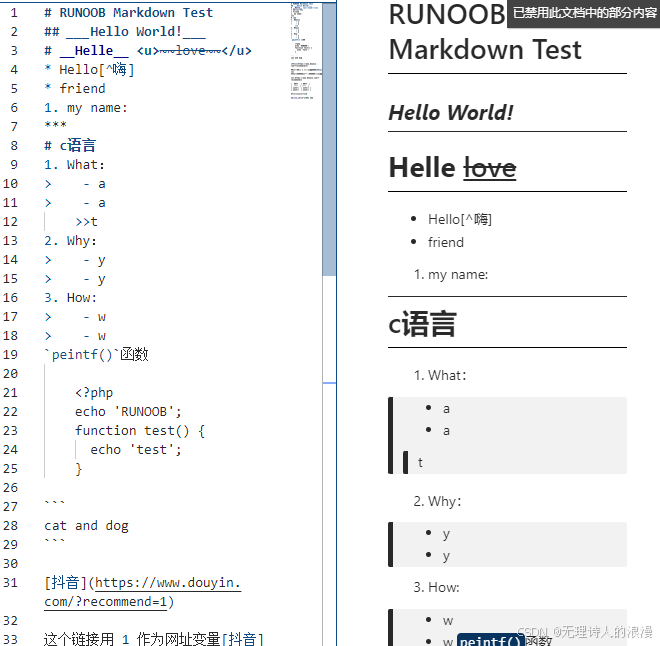
Task: Click the 'Hello[^嗨]' bullet in the preview
Action: point(460,219)
